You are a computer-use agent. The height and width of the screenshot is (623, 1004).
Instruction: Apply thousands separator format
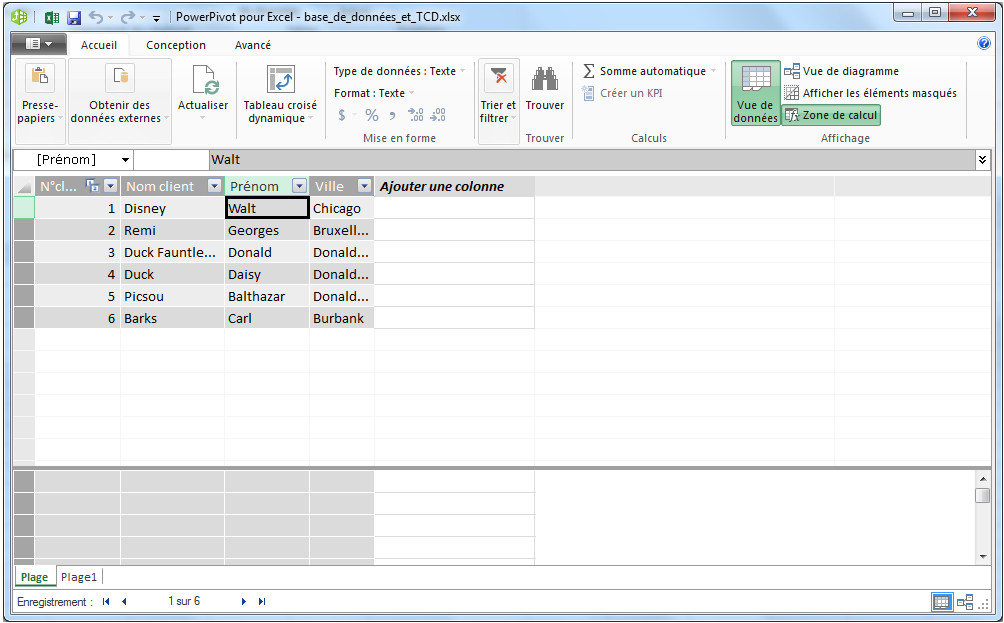(393, 115)
